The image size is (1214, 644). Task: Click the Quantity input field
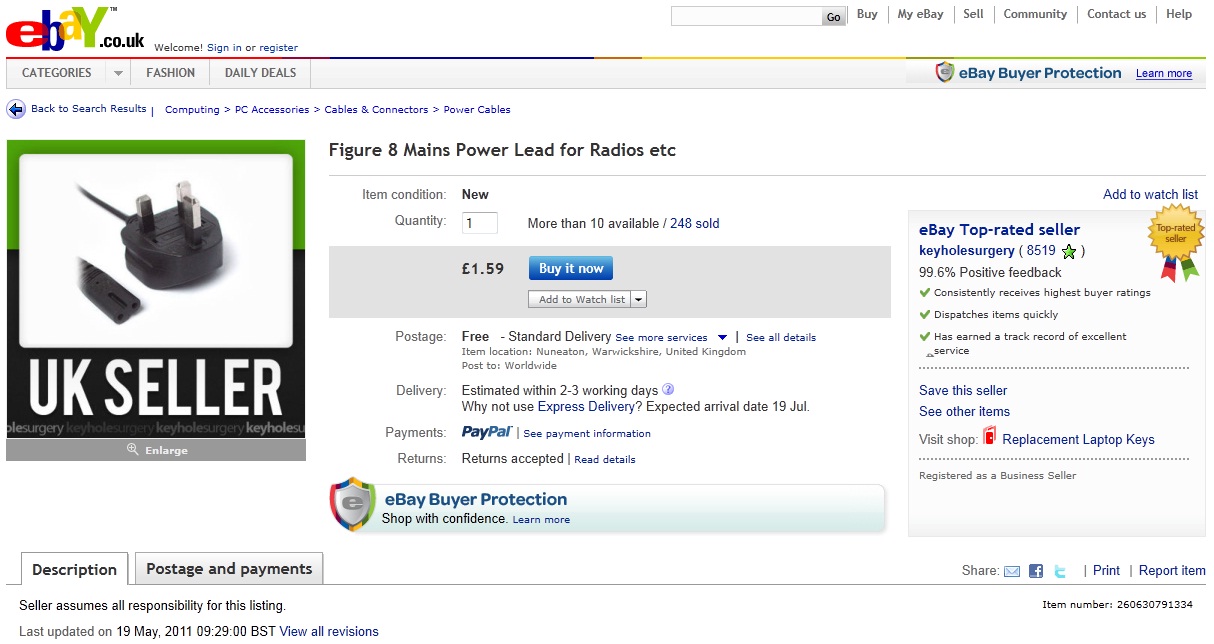point(480,222)
